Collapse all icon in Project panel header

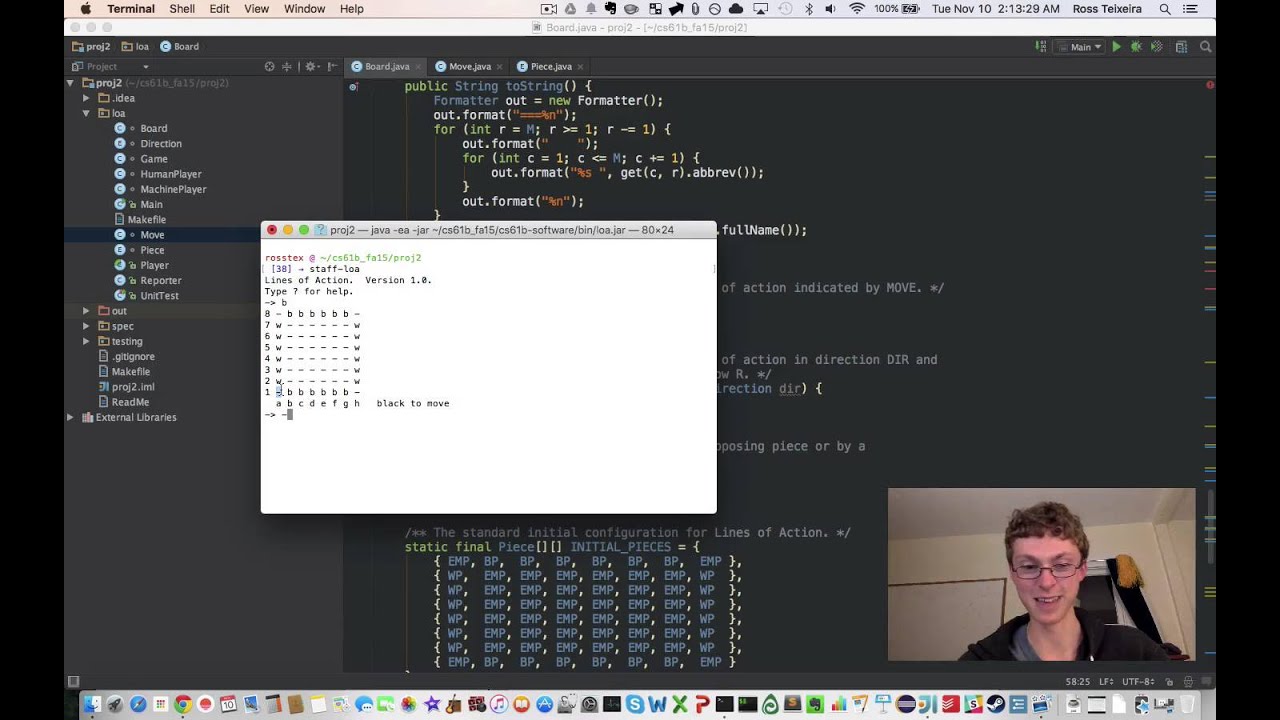(287, 67)
